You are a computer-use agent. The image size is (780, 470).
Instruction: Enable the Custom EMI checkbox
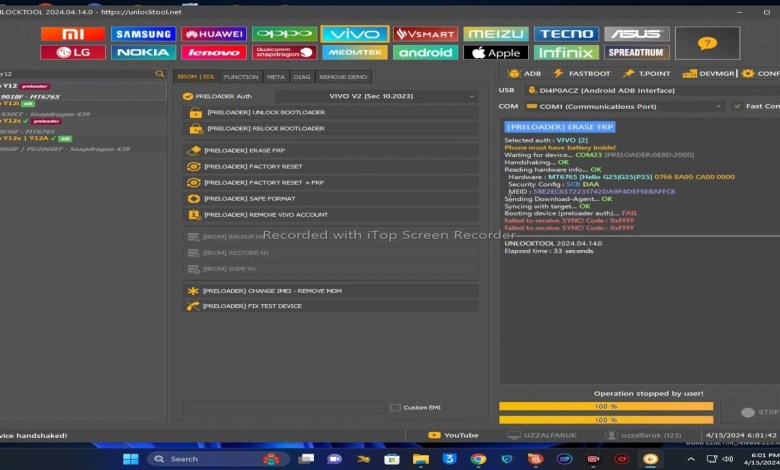pos(395,407)
